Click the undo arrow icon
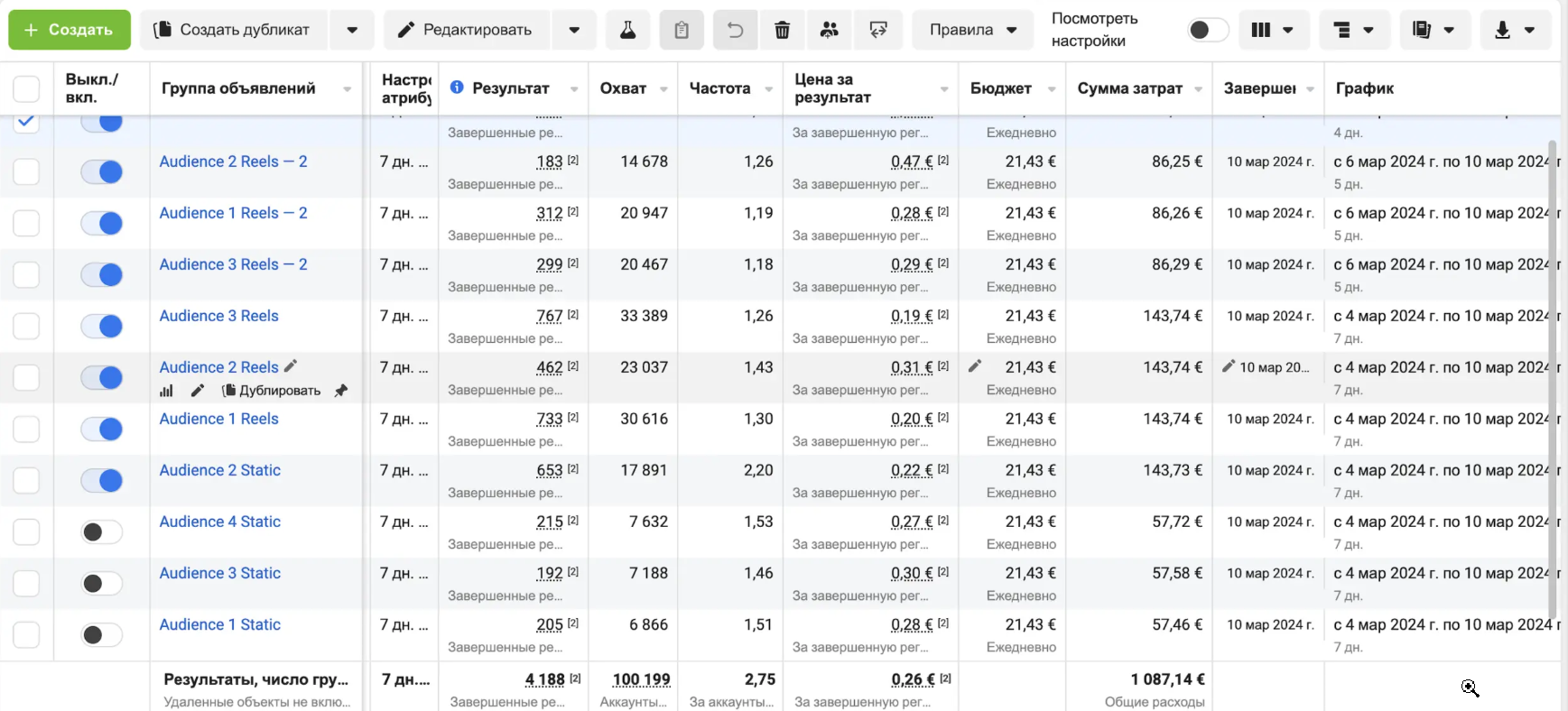The height and width of the screenshot is (711, 1568). [x=735, y=30]
